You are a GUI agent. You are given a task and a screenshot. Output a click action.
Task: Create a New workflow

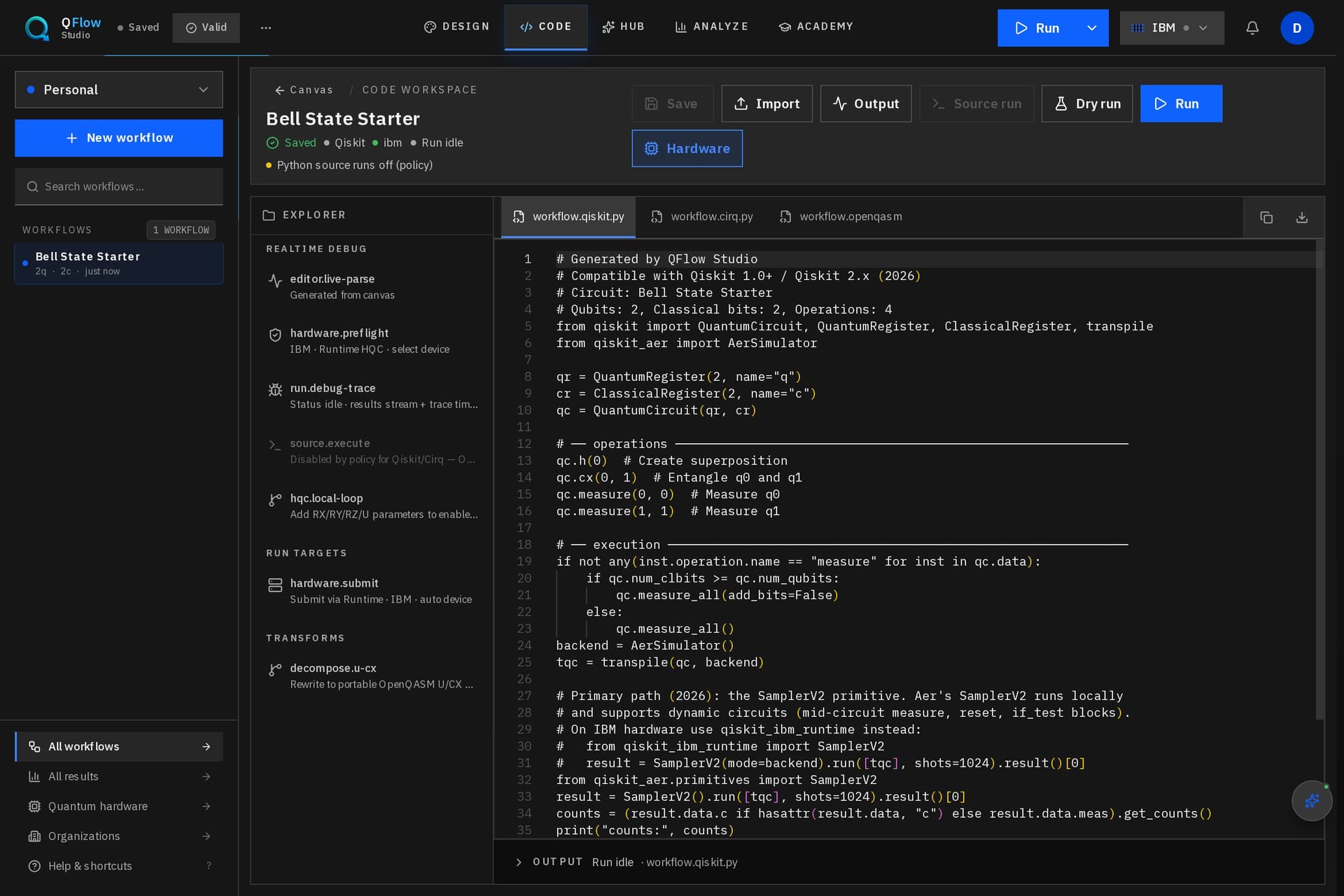(x=119, y=138)
